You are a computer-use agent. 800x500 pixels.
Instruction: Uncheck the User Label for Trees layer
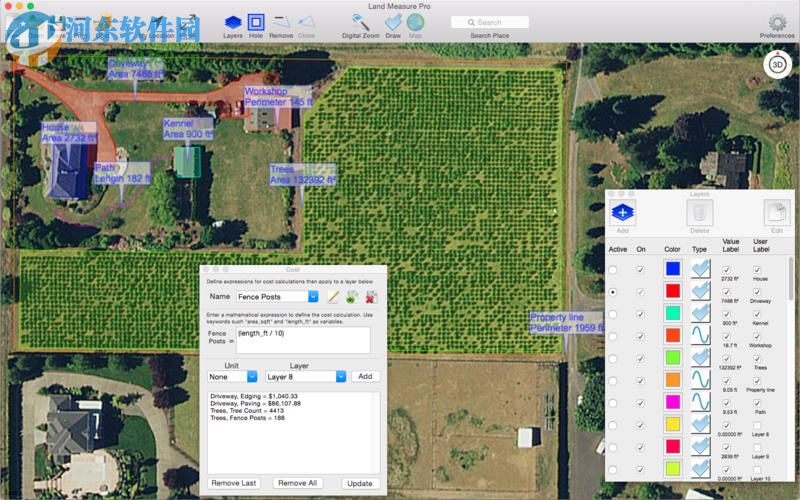[757, 359]
